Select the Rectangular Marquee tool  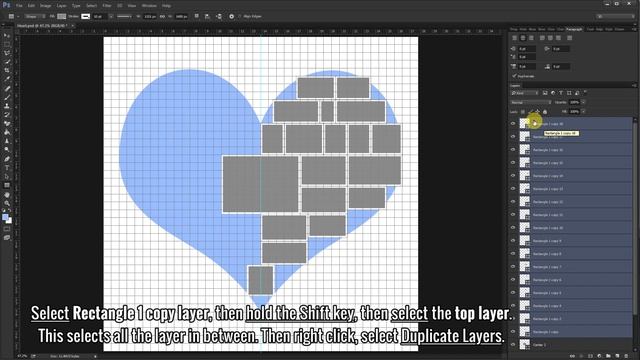point(7,44)
